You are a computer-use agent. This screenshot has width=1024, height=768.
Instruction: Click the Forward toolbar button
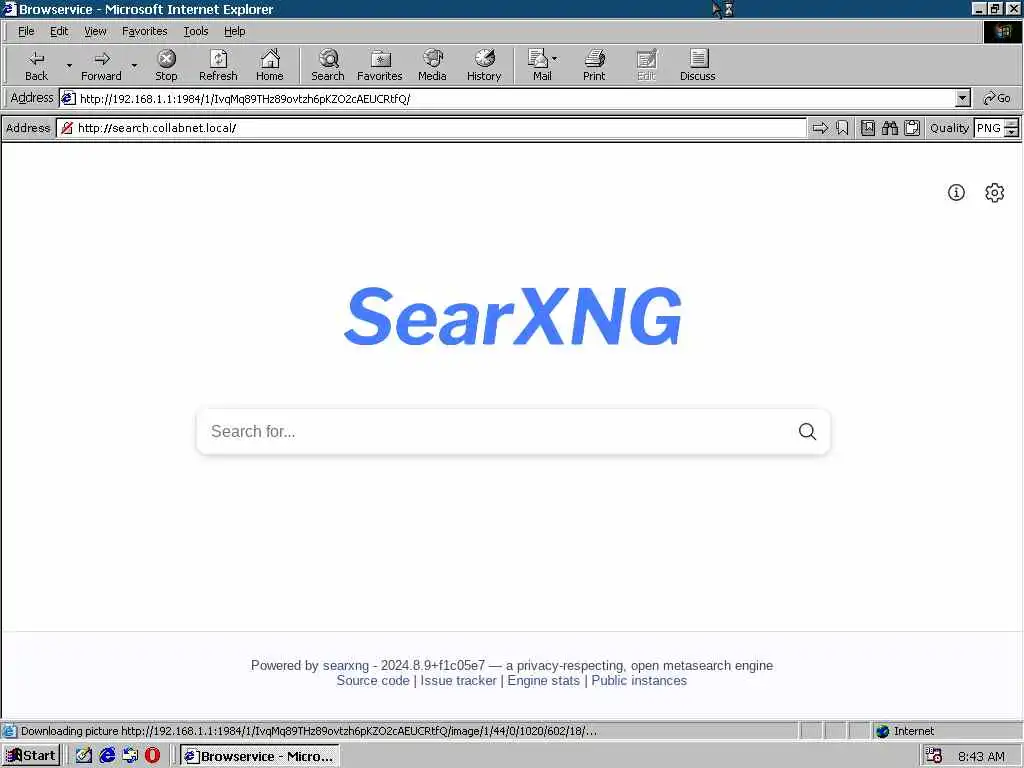coord(101,65)
